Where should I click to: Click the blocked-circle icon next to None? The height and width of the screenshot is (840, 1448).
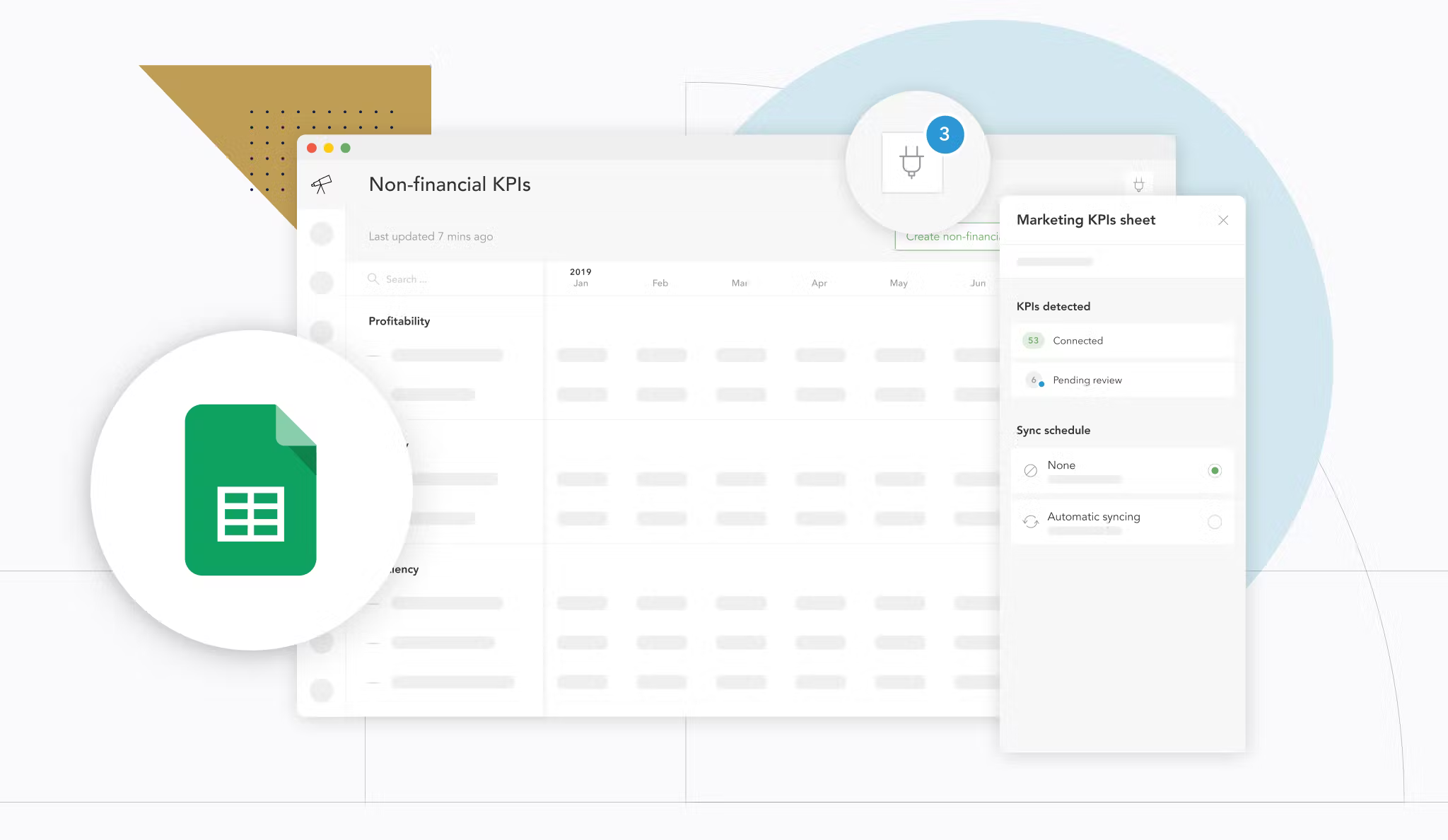(x=1031, y=469)
